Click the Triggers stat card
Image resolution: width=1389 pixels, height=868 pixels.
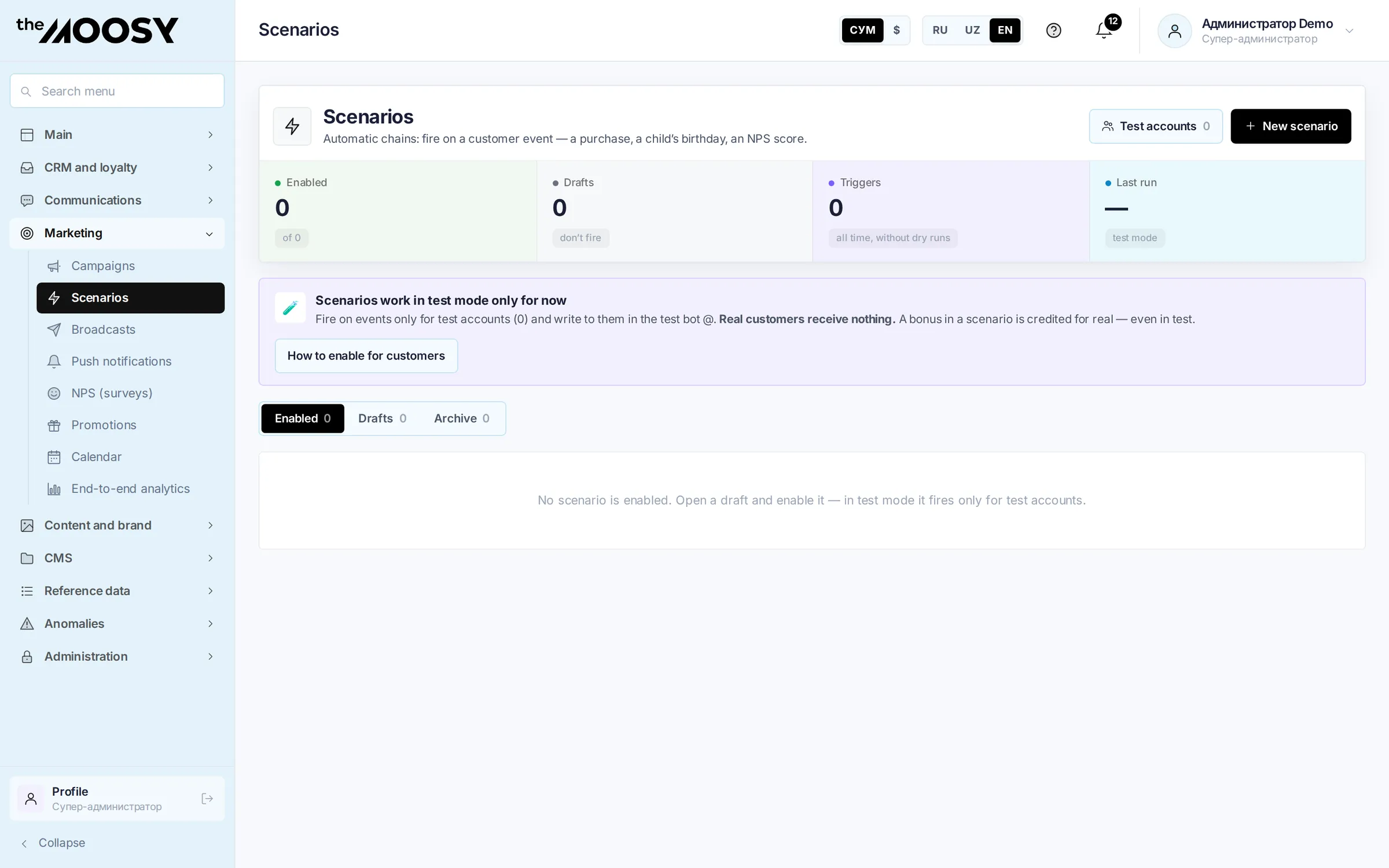coord(951,211)
